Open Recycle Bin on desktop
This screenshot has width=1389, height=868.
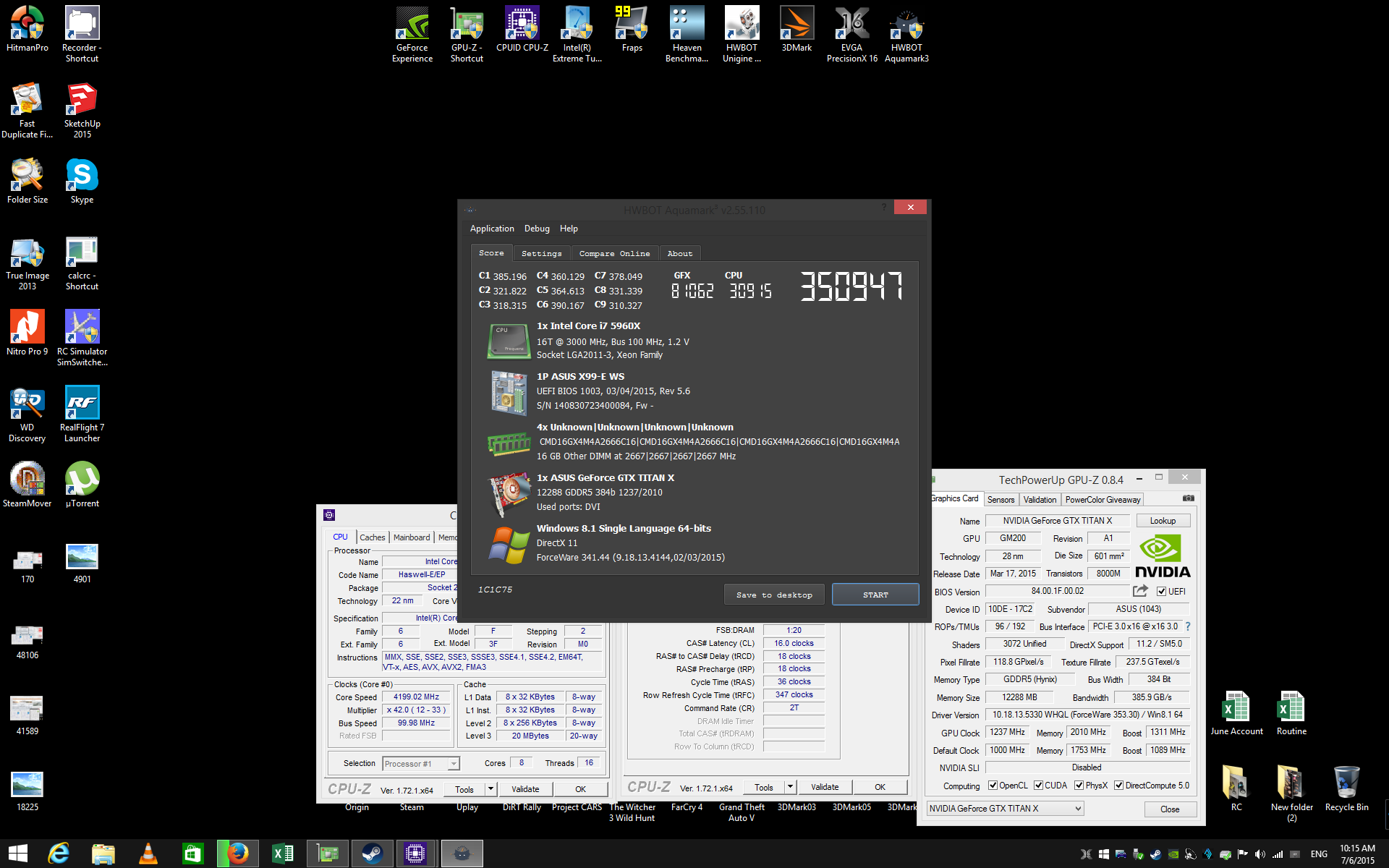tap(1346, 788)
